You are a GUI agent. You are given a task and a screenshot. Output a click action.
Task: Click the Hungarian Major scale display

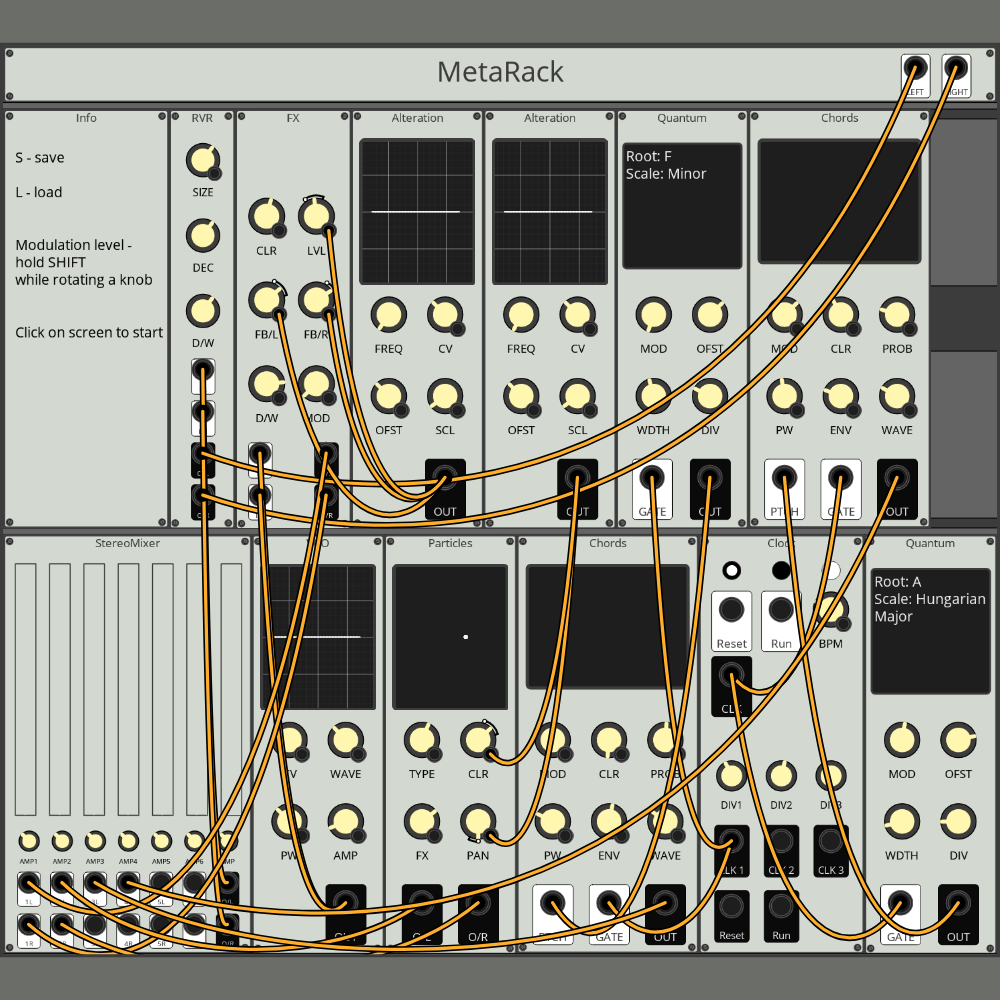point(929,632)
